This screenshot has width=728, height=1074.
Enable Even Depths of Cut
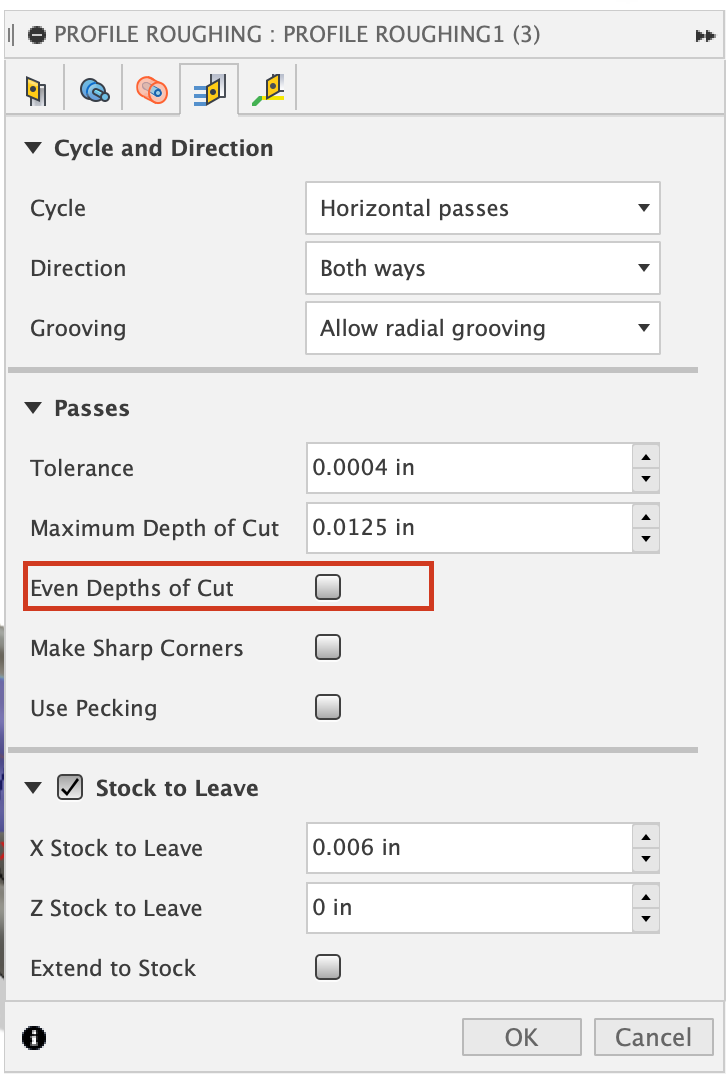[327, 587]
